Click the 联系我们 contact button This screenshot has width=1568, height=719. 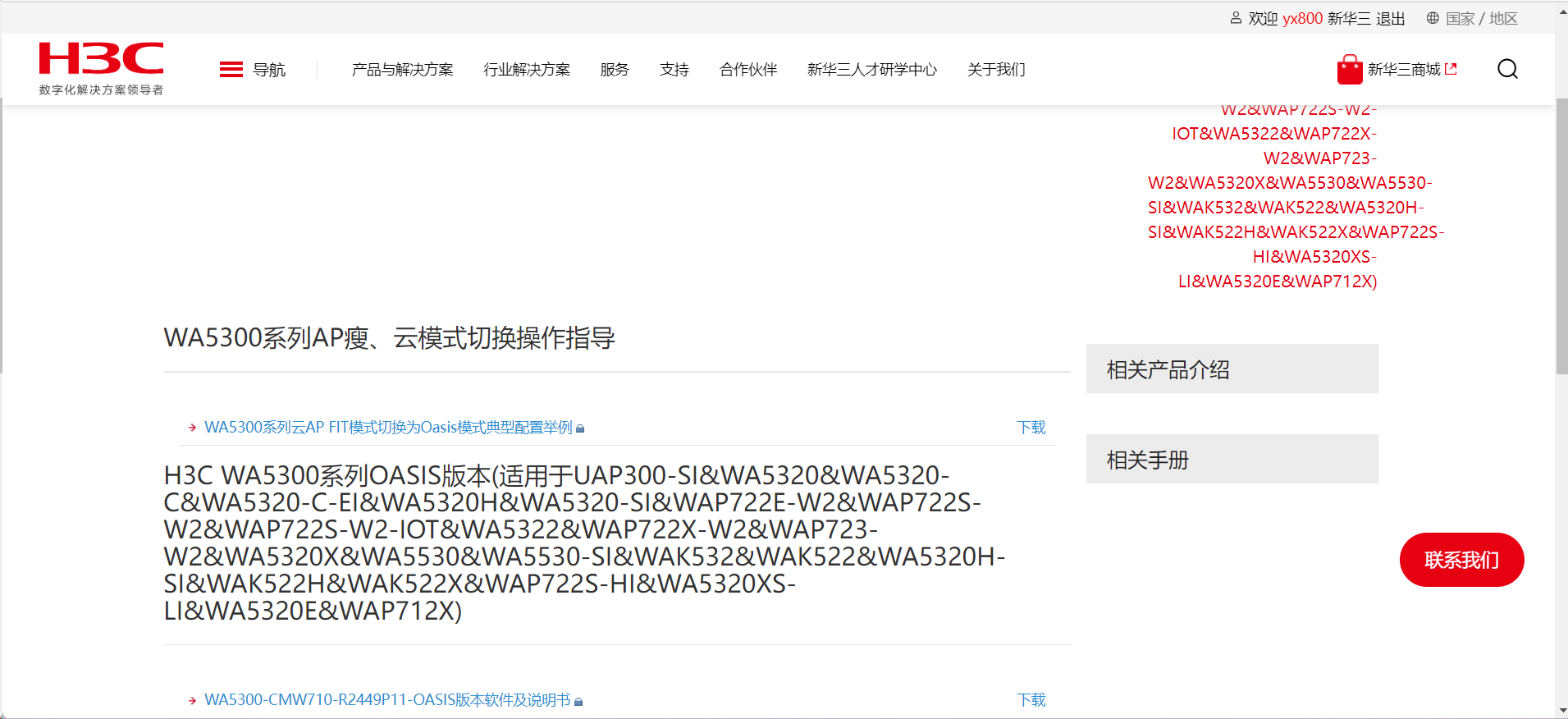pyautogui.click(x=1462, y=560)
